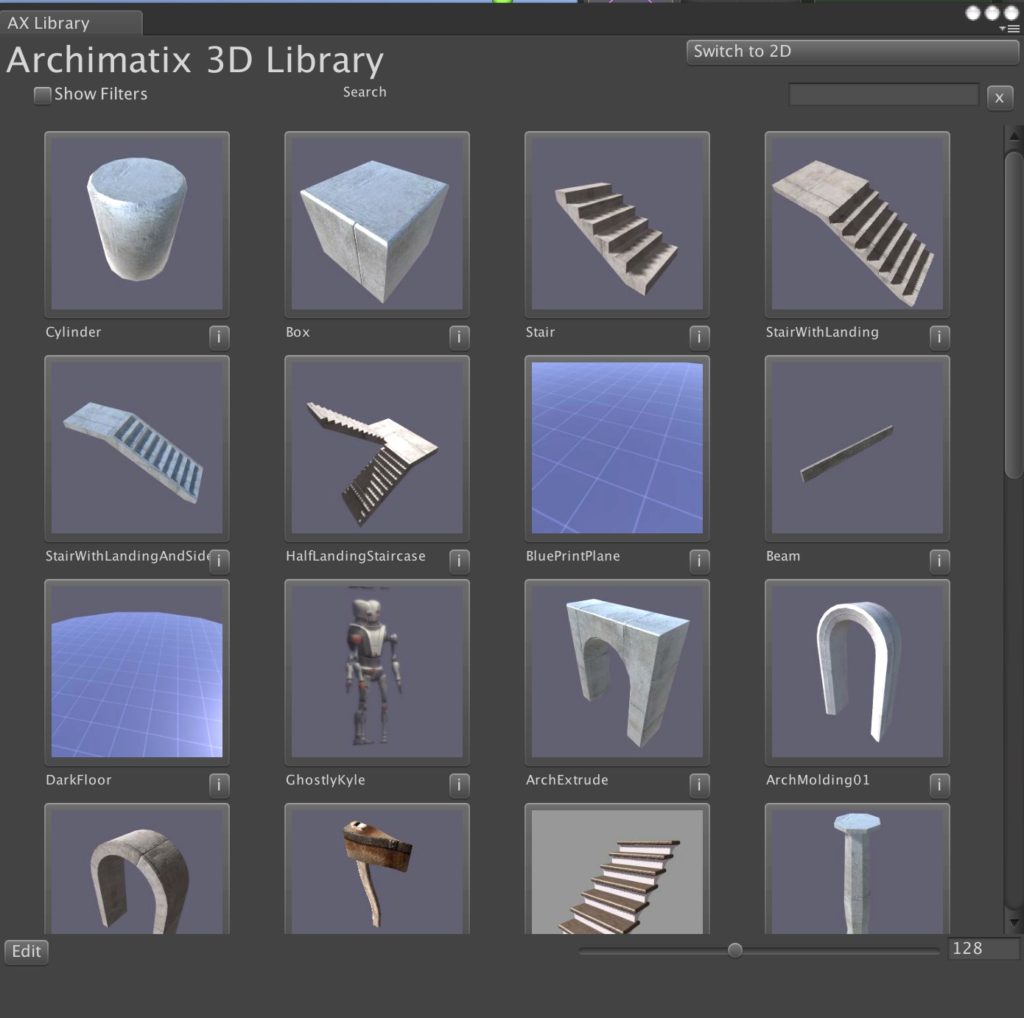Open the panel options menu icon

(1013, 29)
